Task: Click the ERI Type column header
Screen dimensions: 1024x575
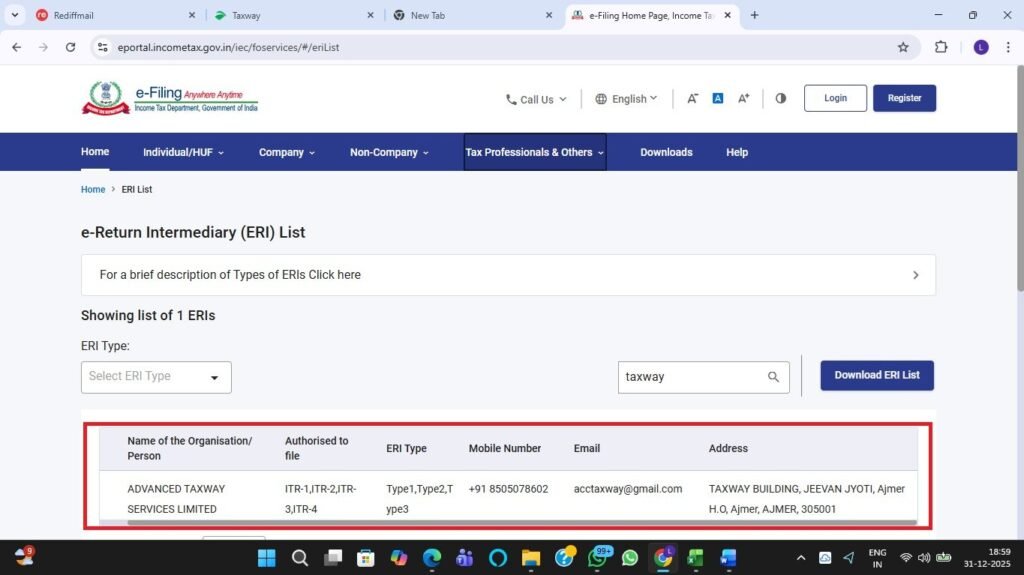Action: click(406, 448)
